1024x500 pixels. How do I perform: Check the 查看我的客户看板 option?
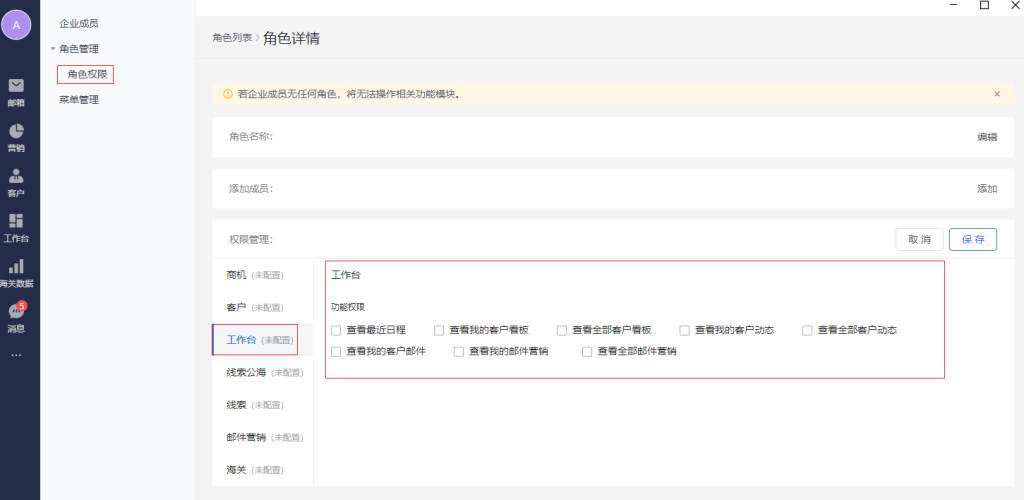click(x=440, y=330)
